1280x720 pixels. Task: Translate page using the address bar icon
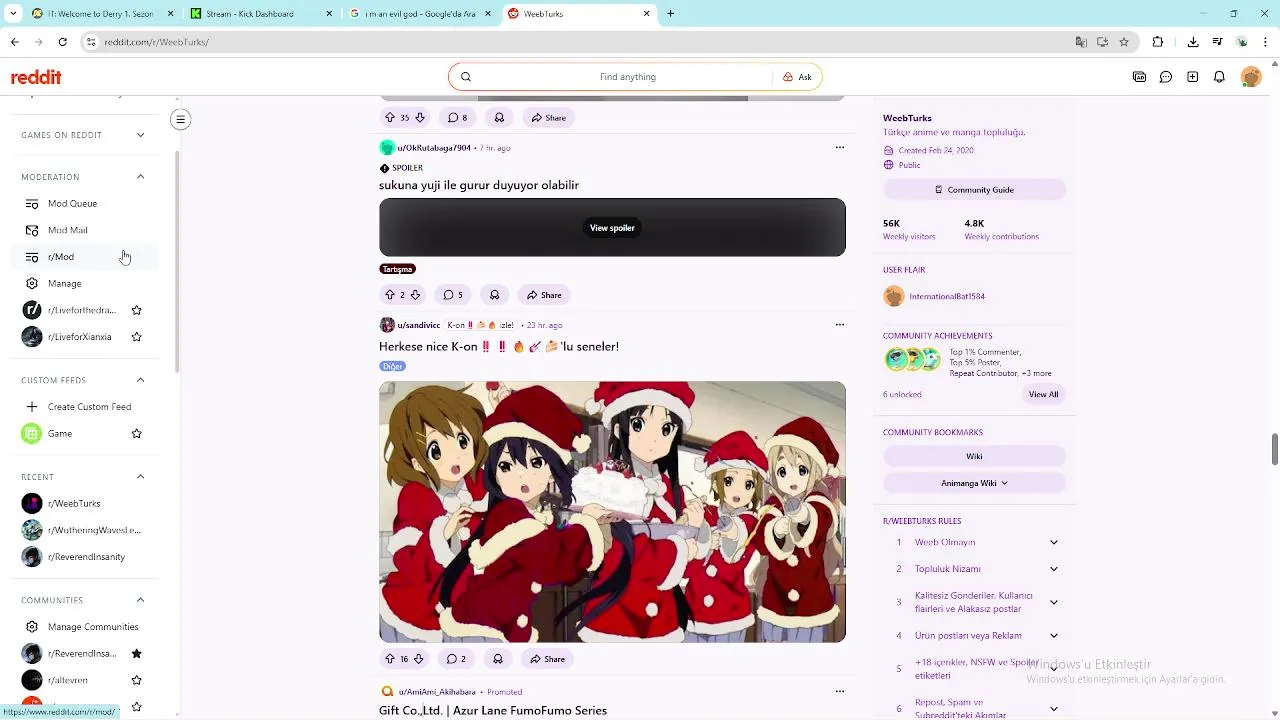[x=1081, y=42]
